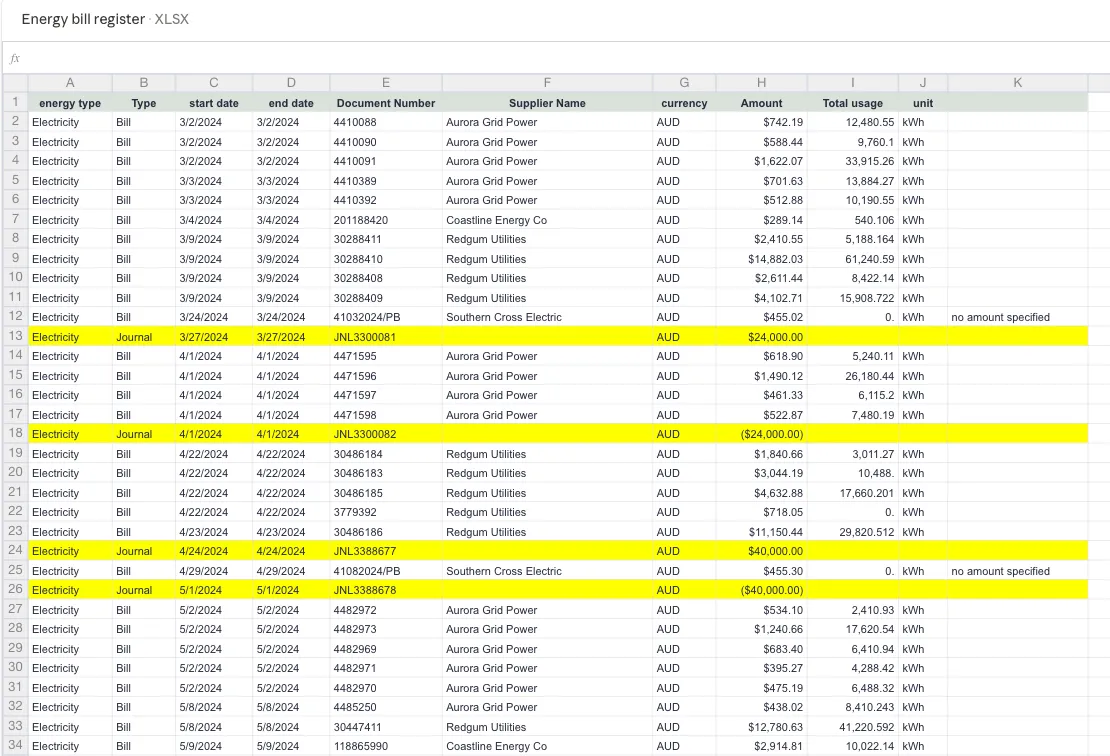The image size is (1110, 756).
Task: Click amount $2,914.81
Action: click(x=762, y=746)
